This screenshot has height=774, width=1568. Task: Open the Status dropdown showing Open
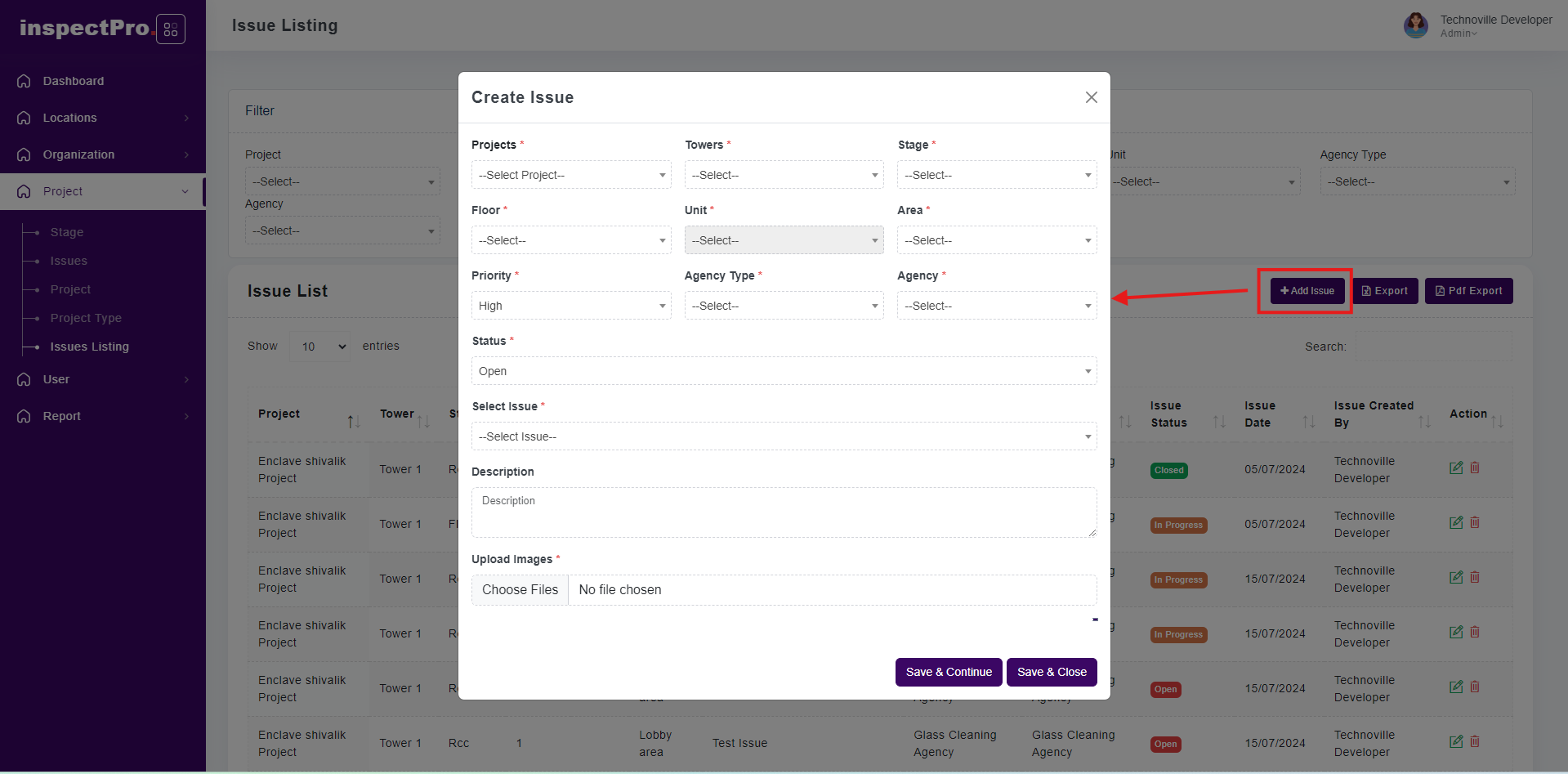[x=783, y=371]
